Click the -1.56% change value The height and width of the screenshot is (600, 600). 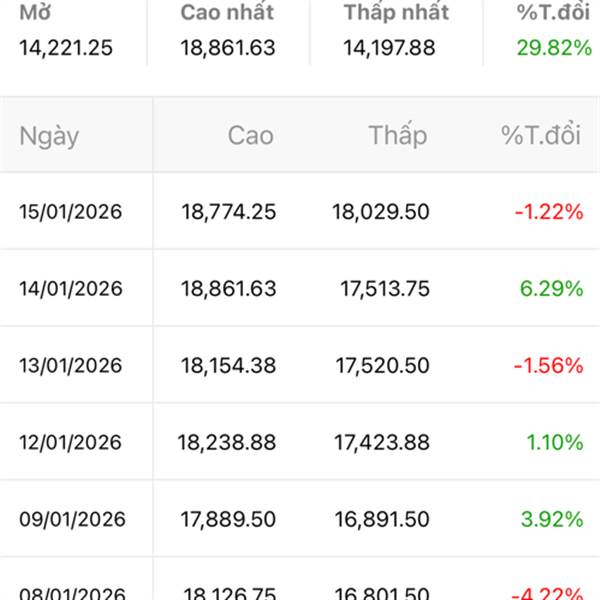point(548,366)
